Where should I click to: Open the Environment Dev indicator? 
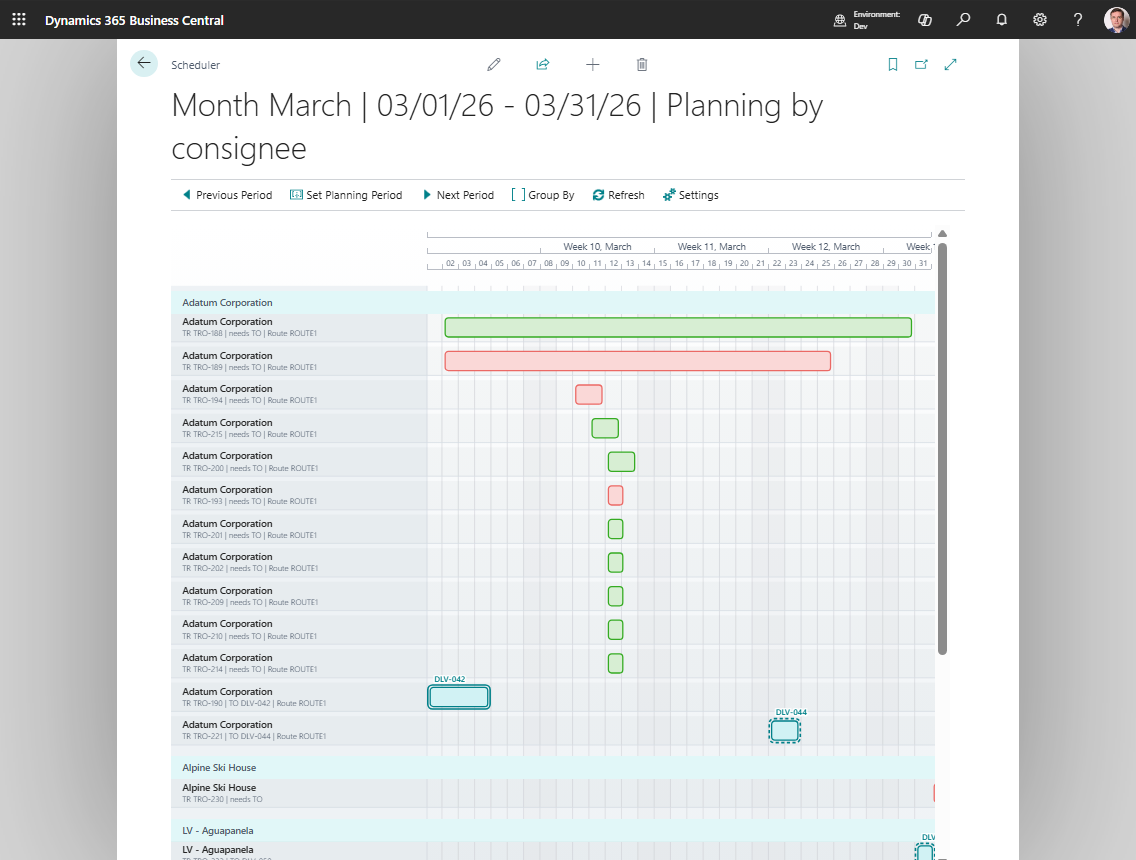[866, 20]
